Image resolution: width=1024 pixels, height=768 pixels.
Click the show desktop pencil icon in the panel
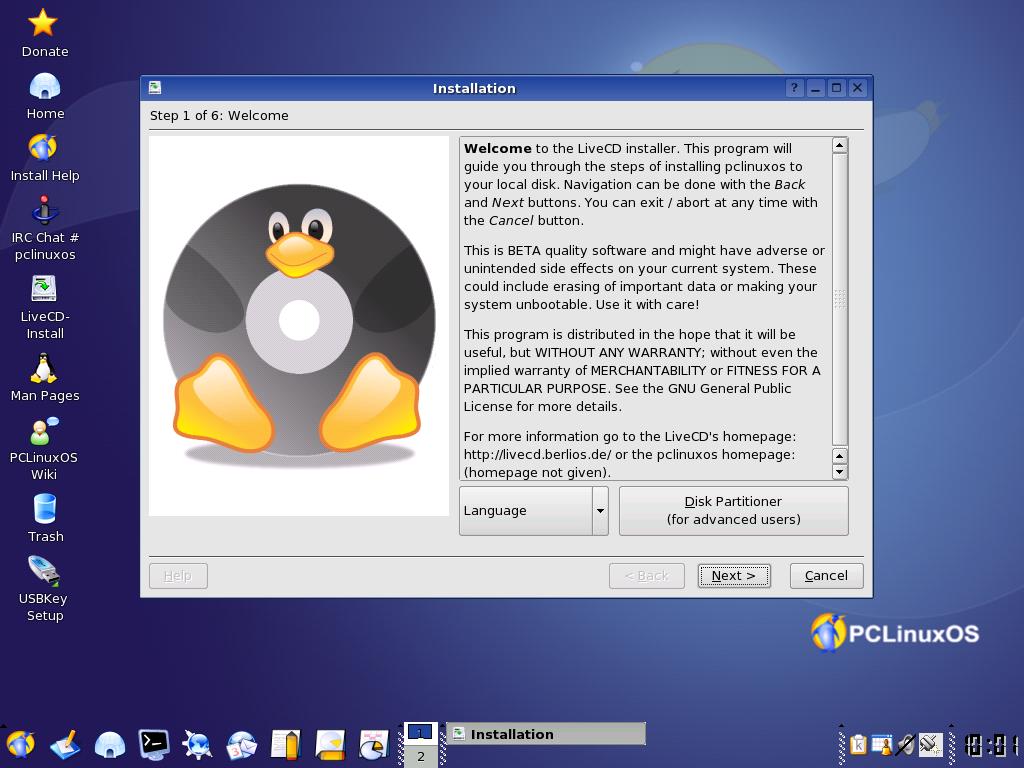[x=65, y=744]
